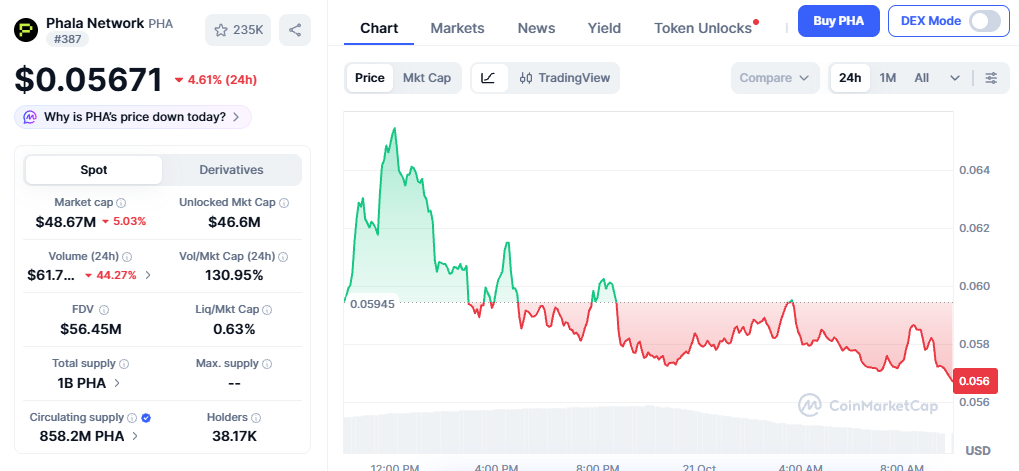This screenshot has height=471, width=1019.
Task: Click the USD currency label on chart
Action: click(x=977, y=451)
